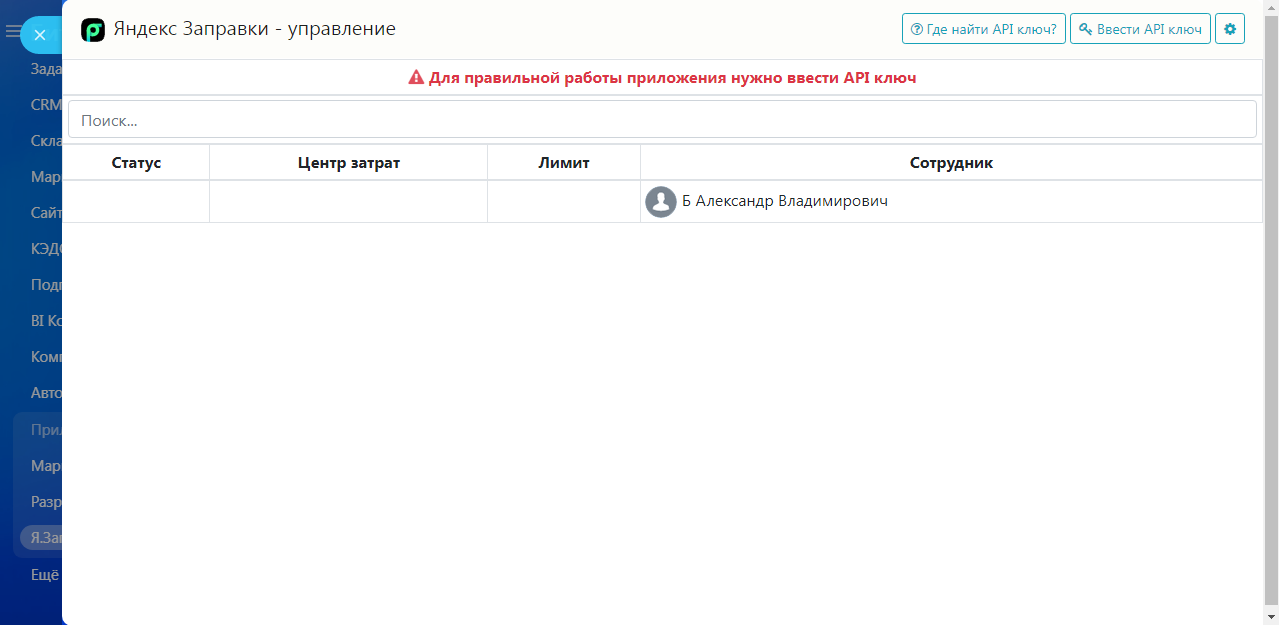Close the panel with the blue X

tap(40, 35)
